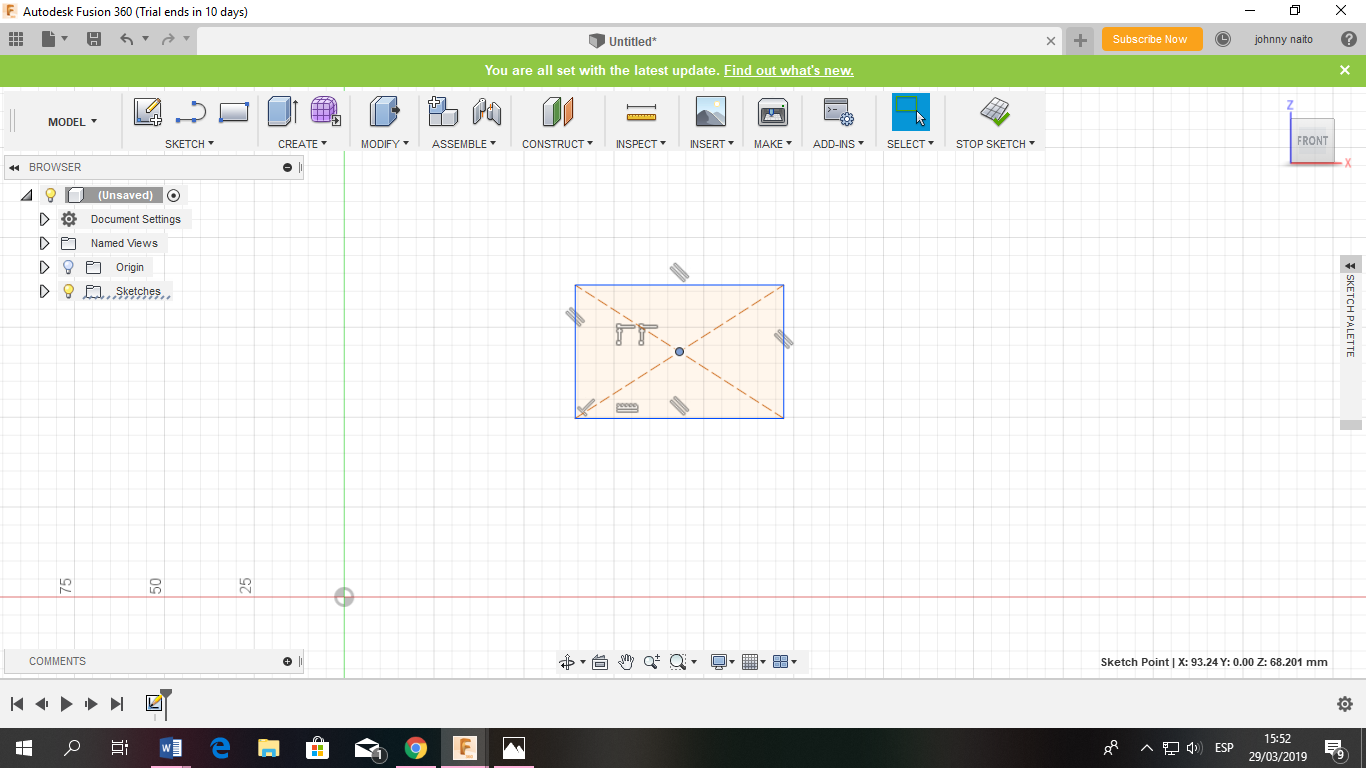Click the Insert image icon
The height and width of the screenshot is (768, 1366).
pyautogui.click(x=710, y=111)
